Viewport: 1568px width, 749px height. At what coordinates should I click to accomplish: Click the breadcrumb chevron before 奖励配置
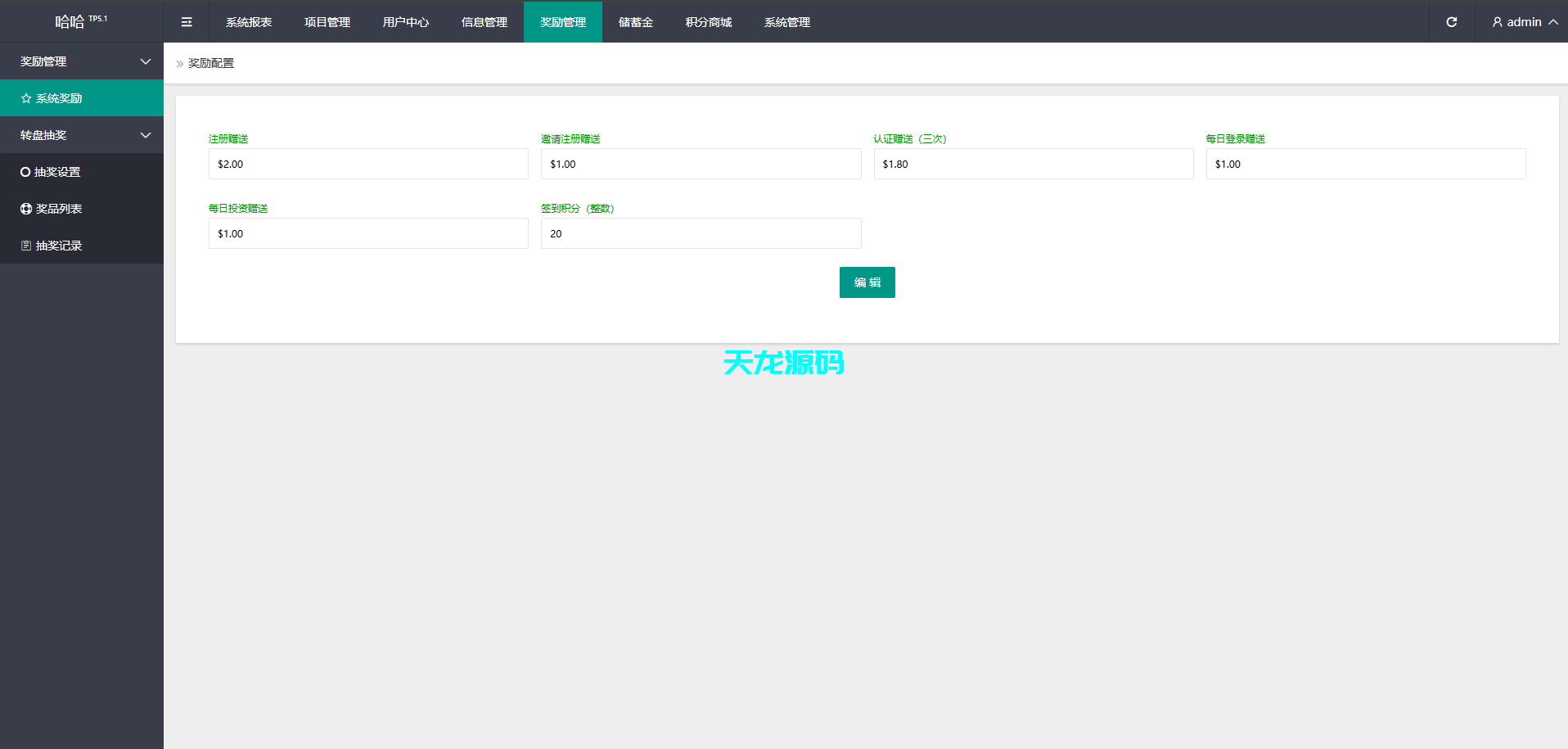point(178,63)
